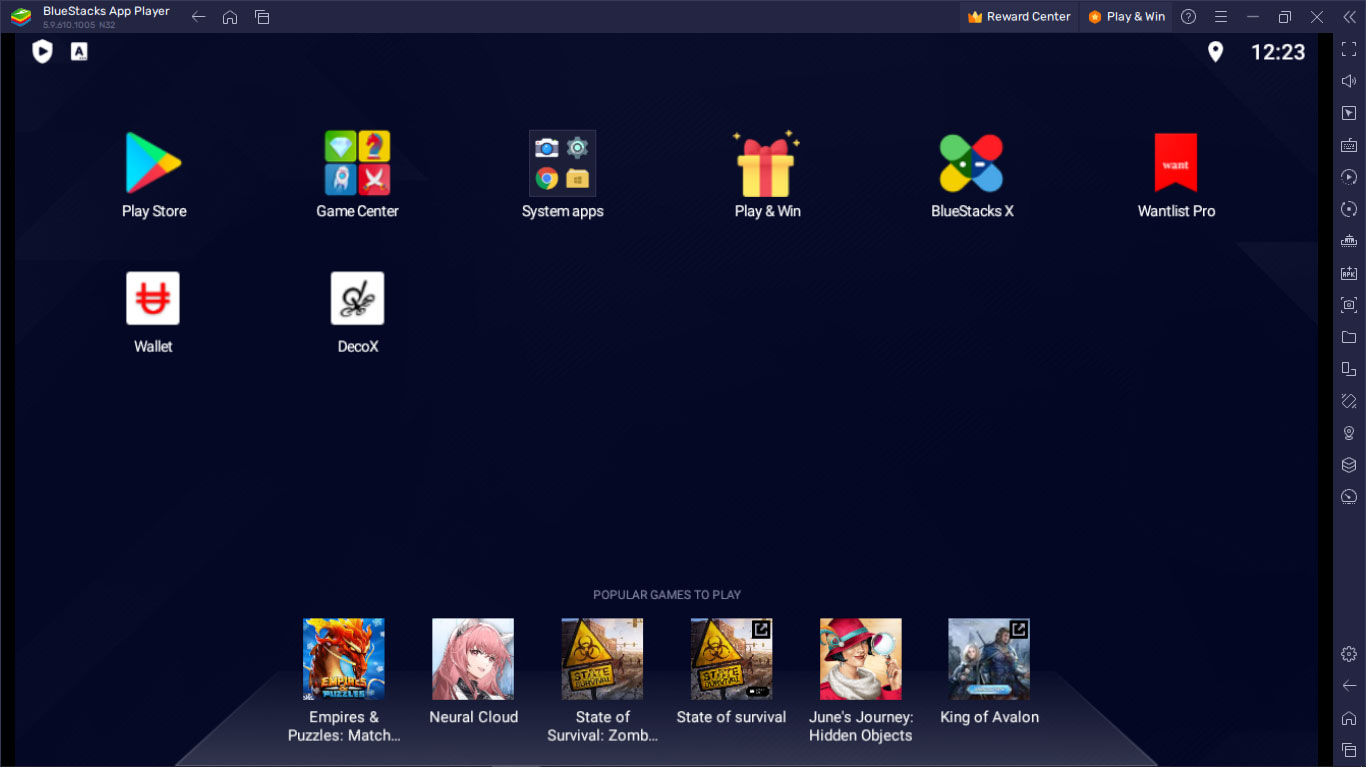Click the Popular Games To Play heading

click(667, 595)
